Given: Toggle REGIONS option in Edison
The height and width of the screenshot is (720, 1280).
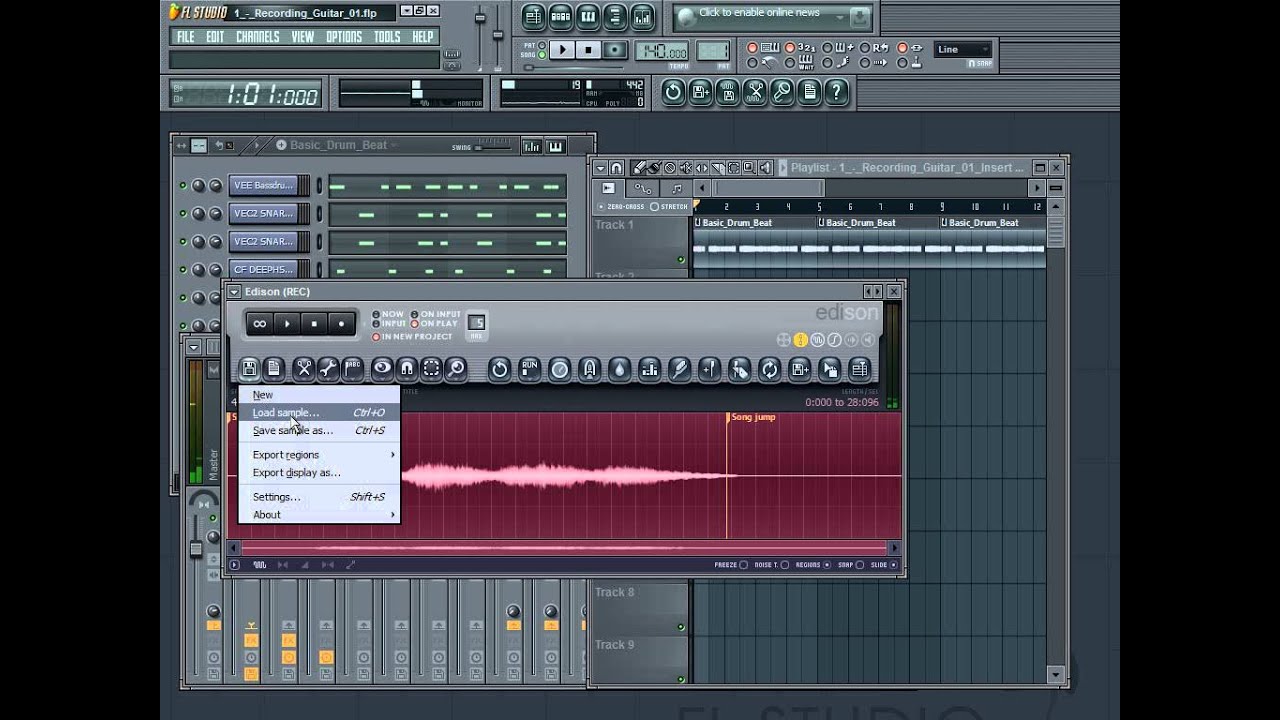Looking at the screenshot, I should click(x=814, y=565).
